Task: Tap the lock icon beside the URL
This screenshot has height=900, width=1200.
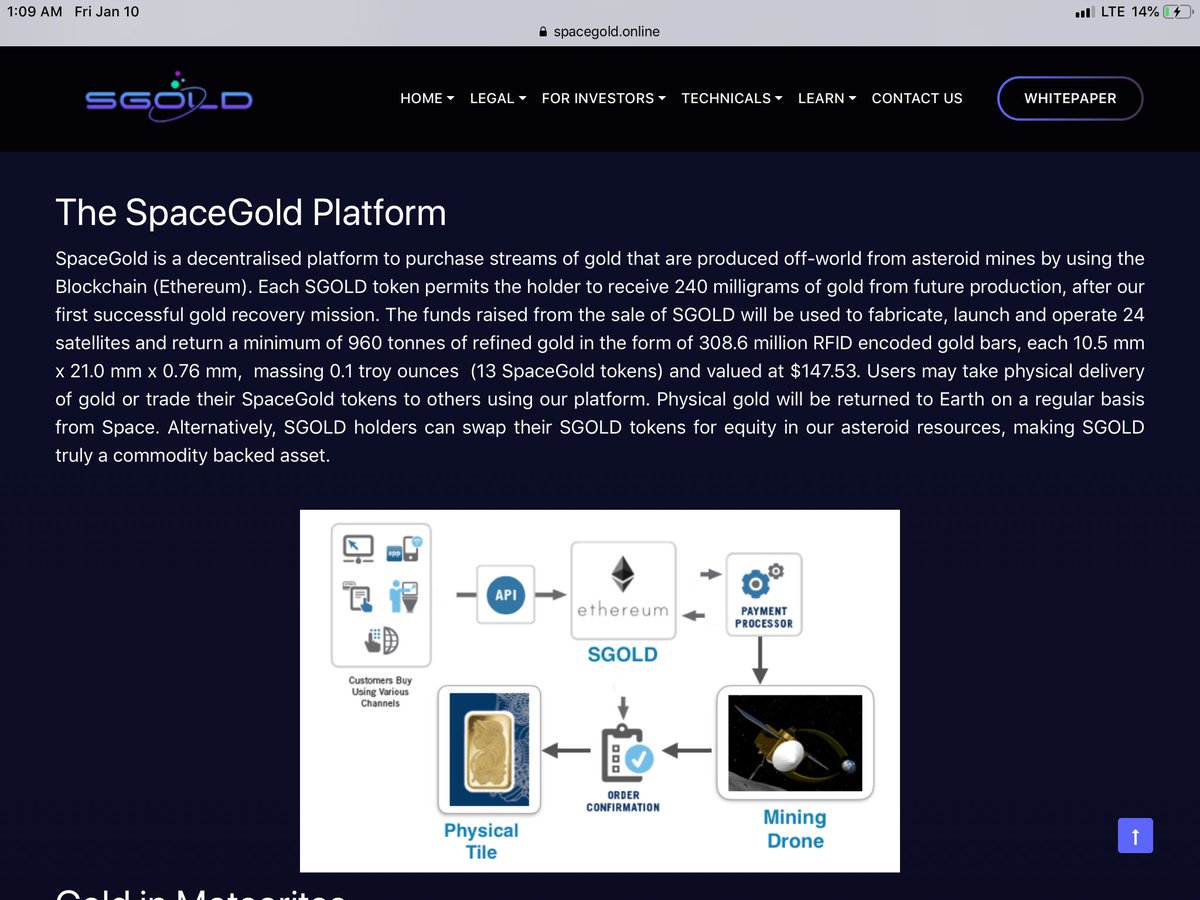Action: [x=543, y=31]
